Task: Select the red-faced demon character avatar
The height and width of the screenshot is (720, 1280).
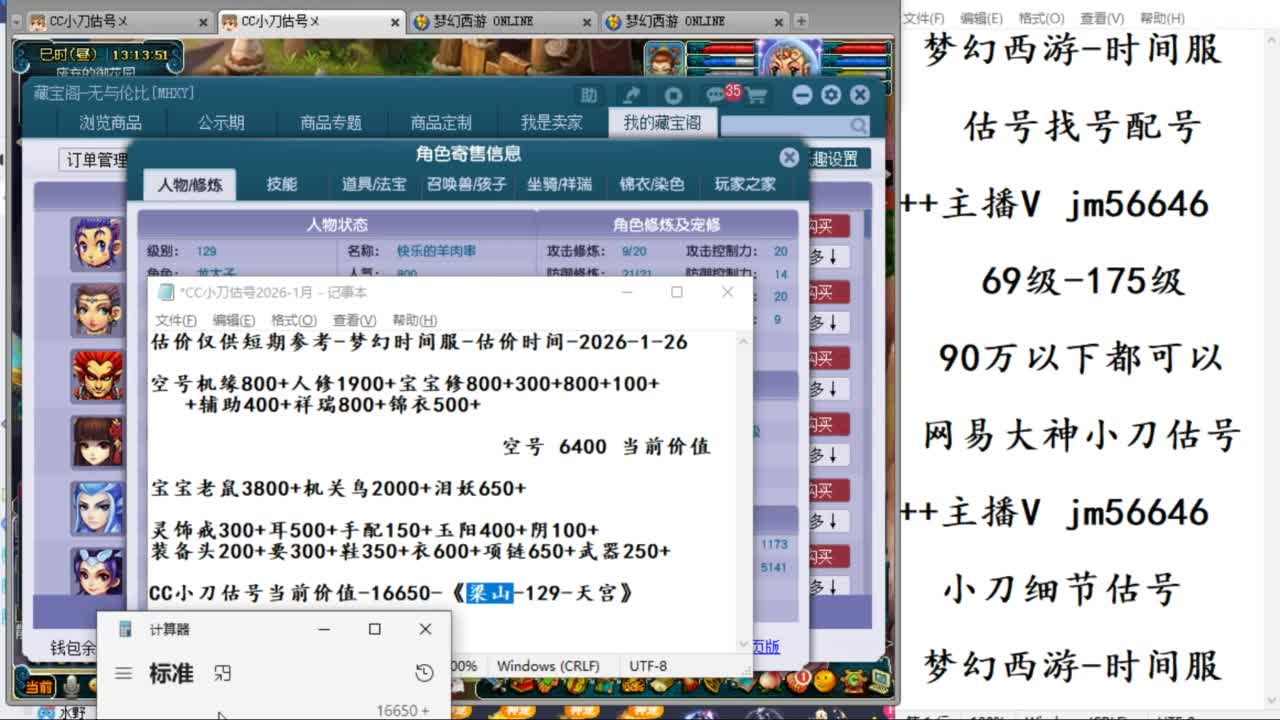Action: click(97, 375)
